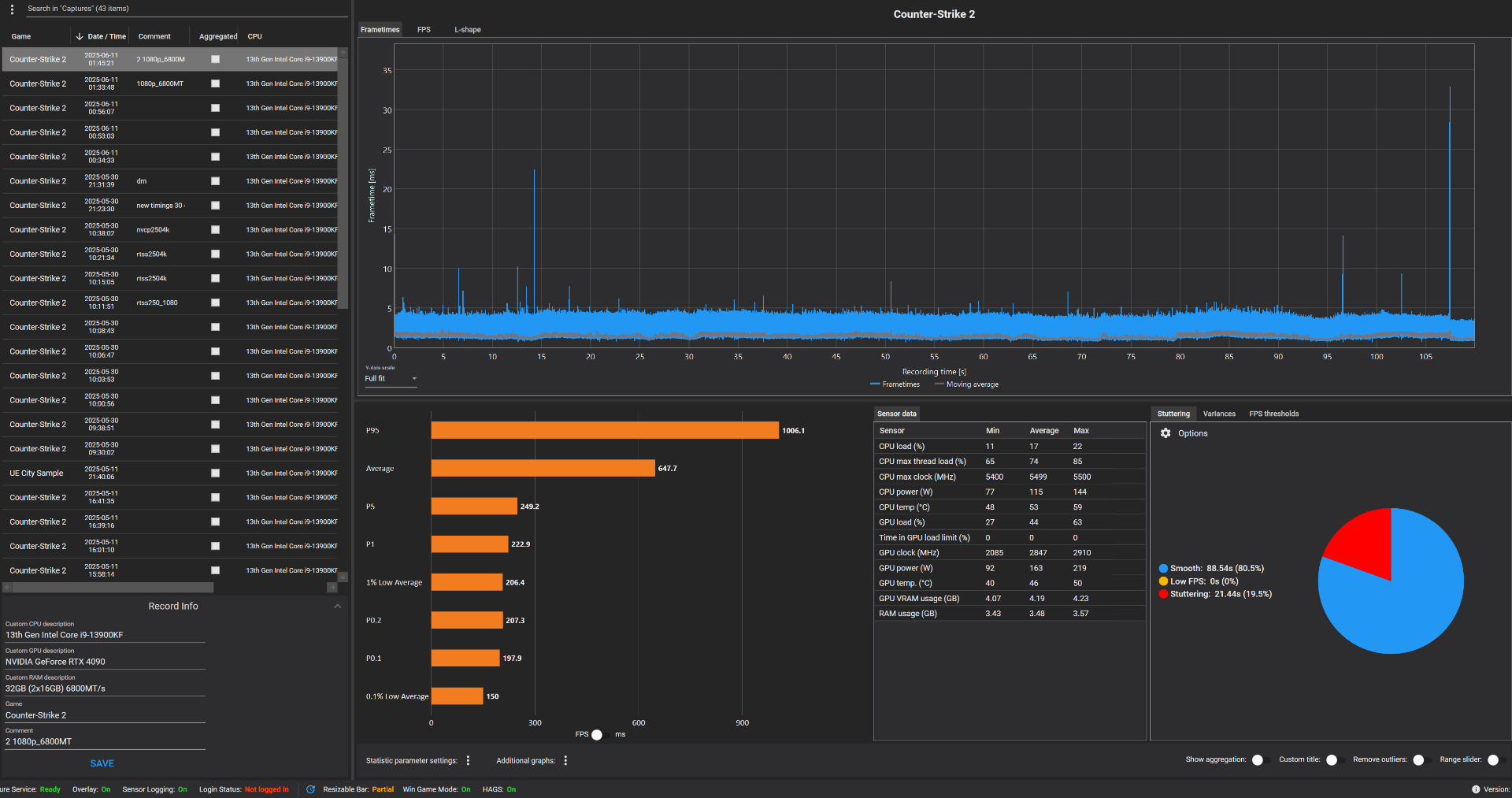Select the Sensor data tab
The image size is (1512, 798).
(897, 414)
